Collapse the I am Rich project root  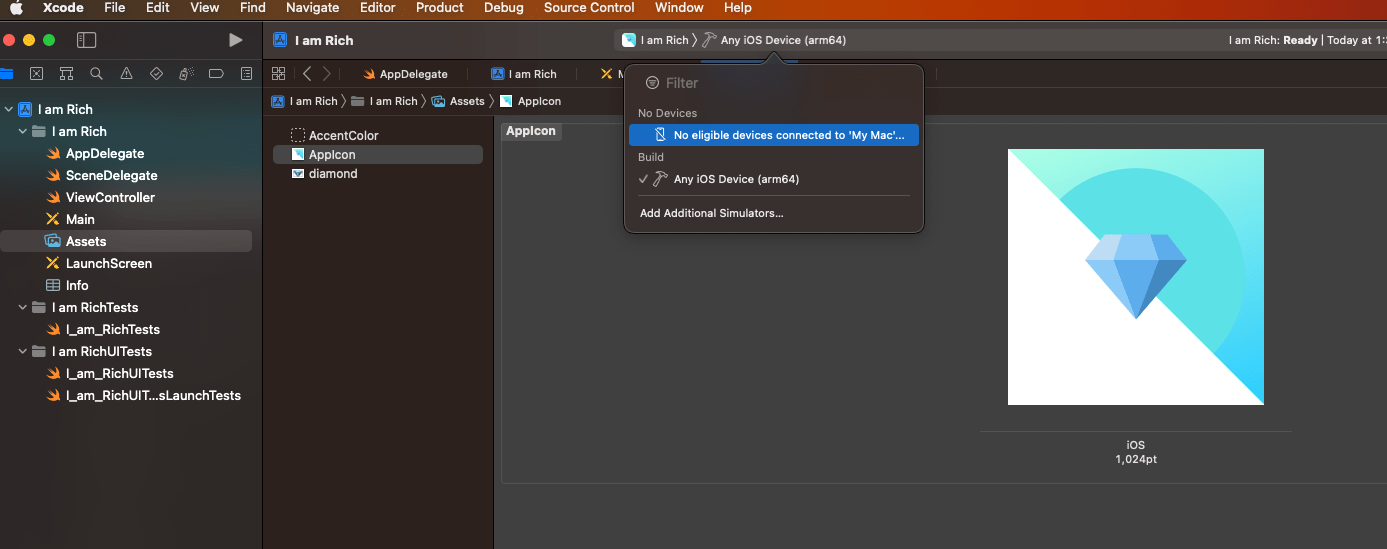click(x=9, y=110)
